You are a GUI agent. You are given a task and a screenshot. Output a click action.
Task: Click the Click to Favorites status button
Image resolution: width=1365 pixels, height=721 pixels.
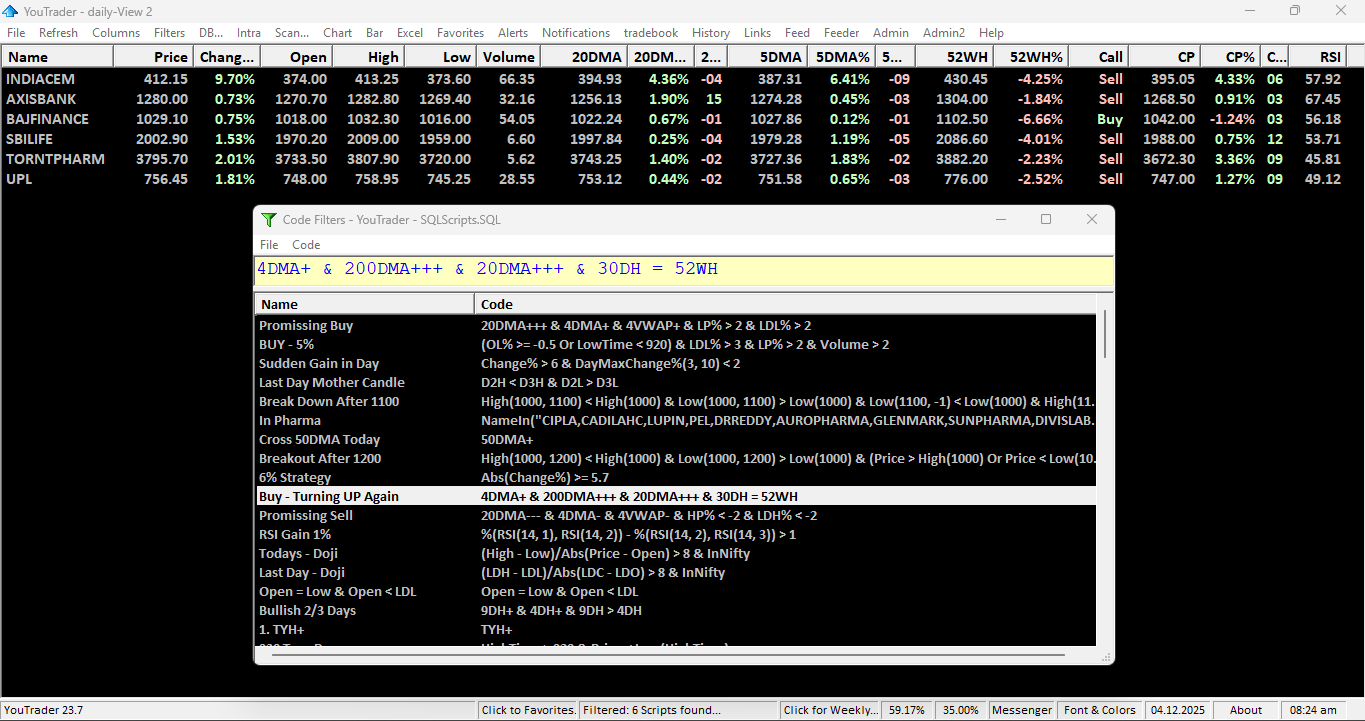pos(528,710)
